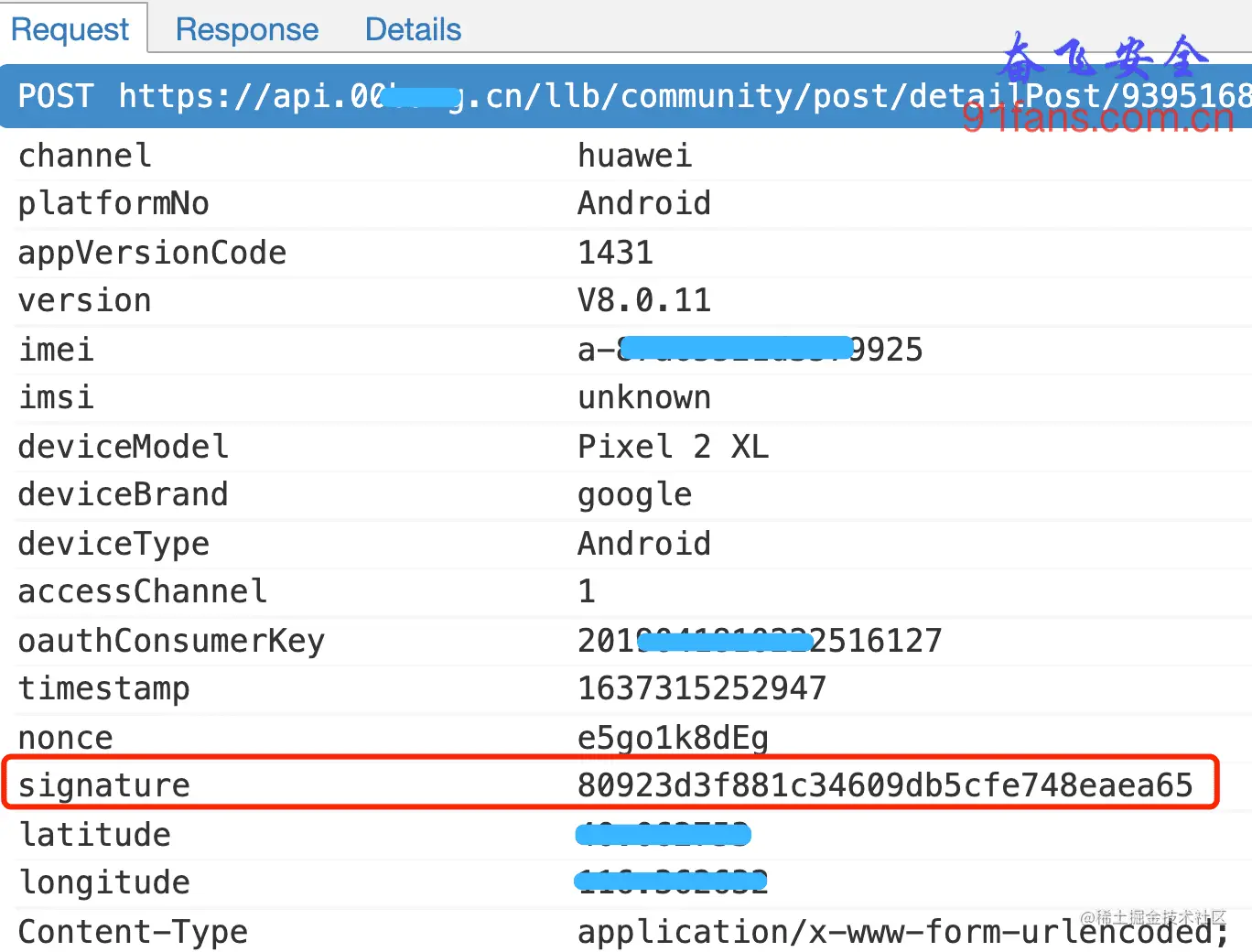Click the version parameter name
The image size is (1252, 952).
tap(84, 300)
